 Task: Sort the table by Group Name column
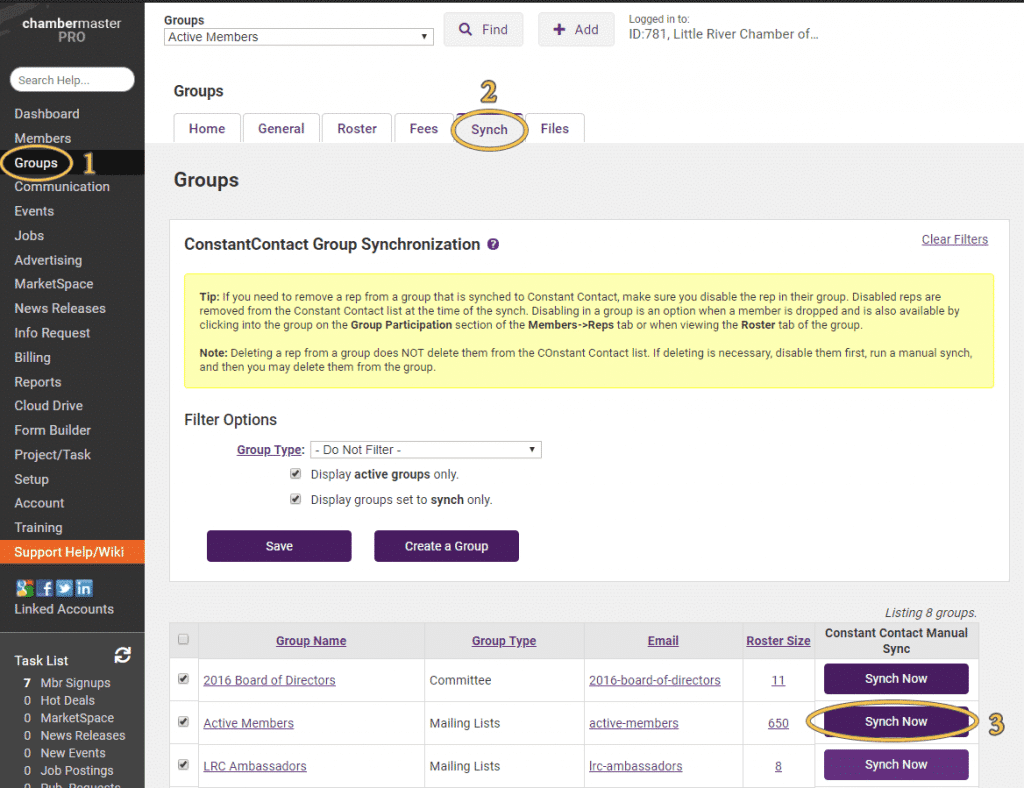click(311, 641)
